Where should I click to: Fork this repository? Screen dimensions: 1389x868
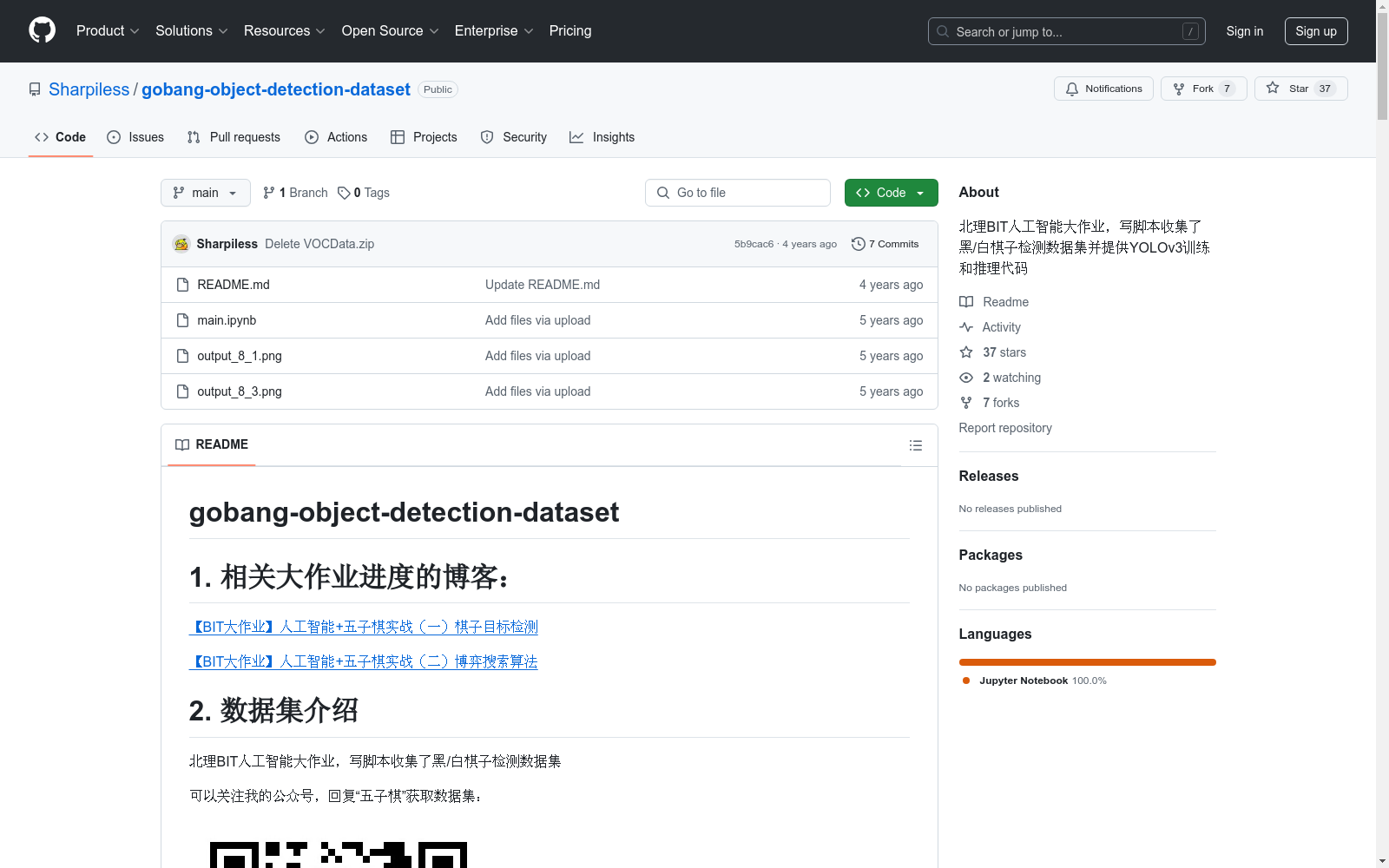[x=1203, y=89]
